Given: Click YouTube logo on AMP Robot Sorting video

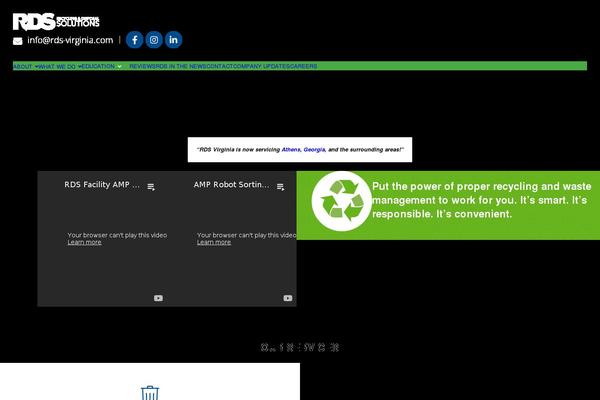Looking at the screenshot, I should 288,298.
